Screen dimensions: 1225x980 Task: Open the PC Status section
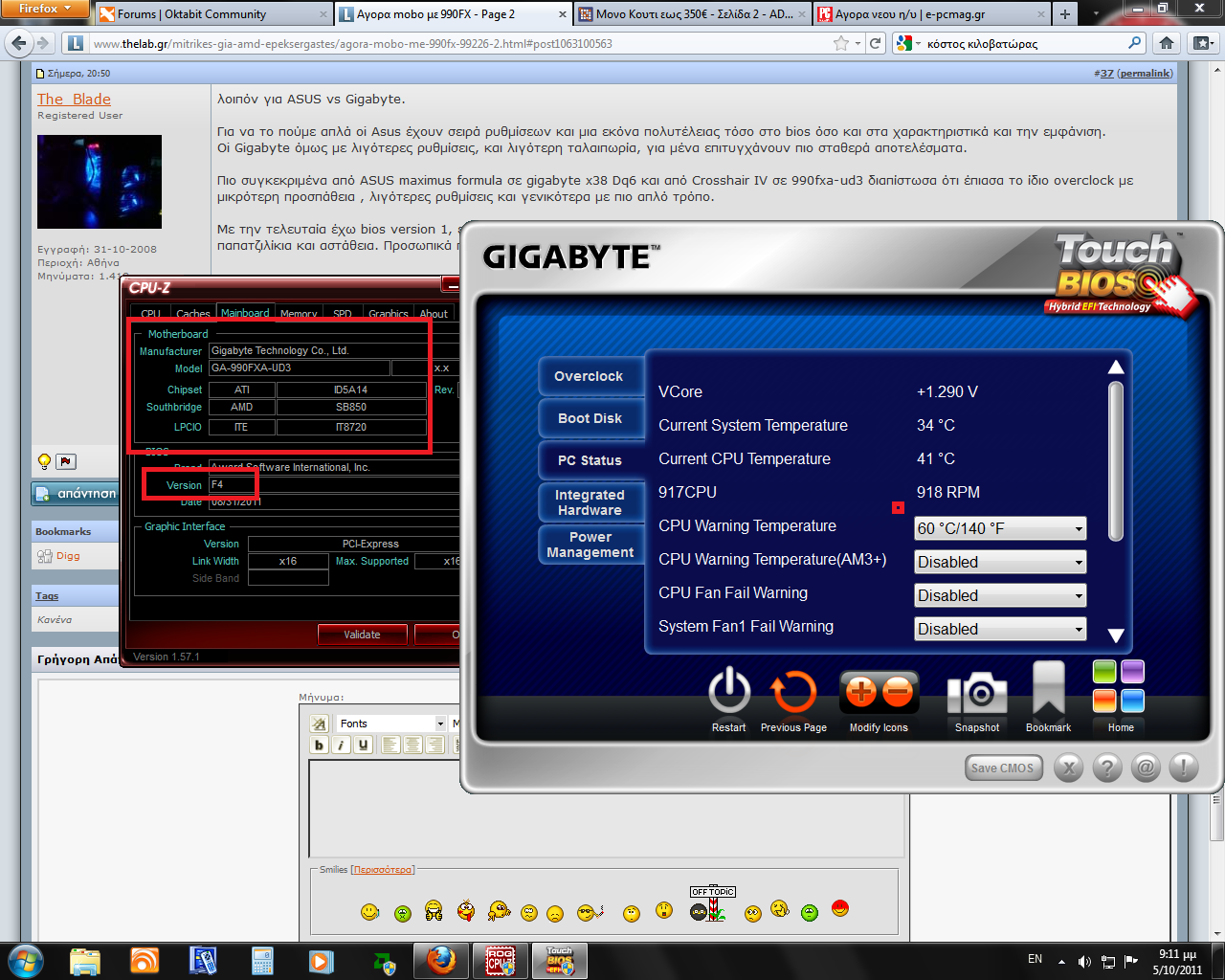click(x=590, y=460)
